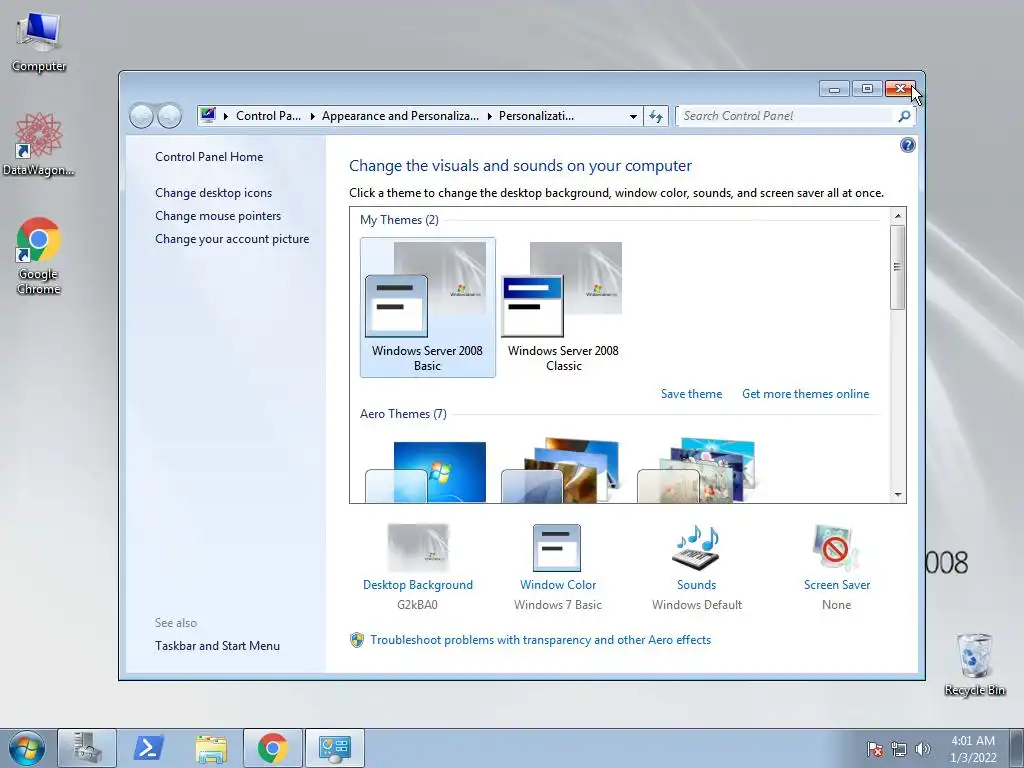The height and width of the screenshot is (768, 1024).
Task: Click the Control Panel taskbar button
Action: tap(334, 748)
